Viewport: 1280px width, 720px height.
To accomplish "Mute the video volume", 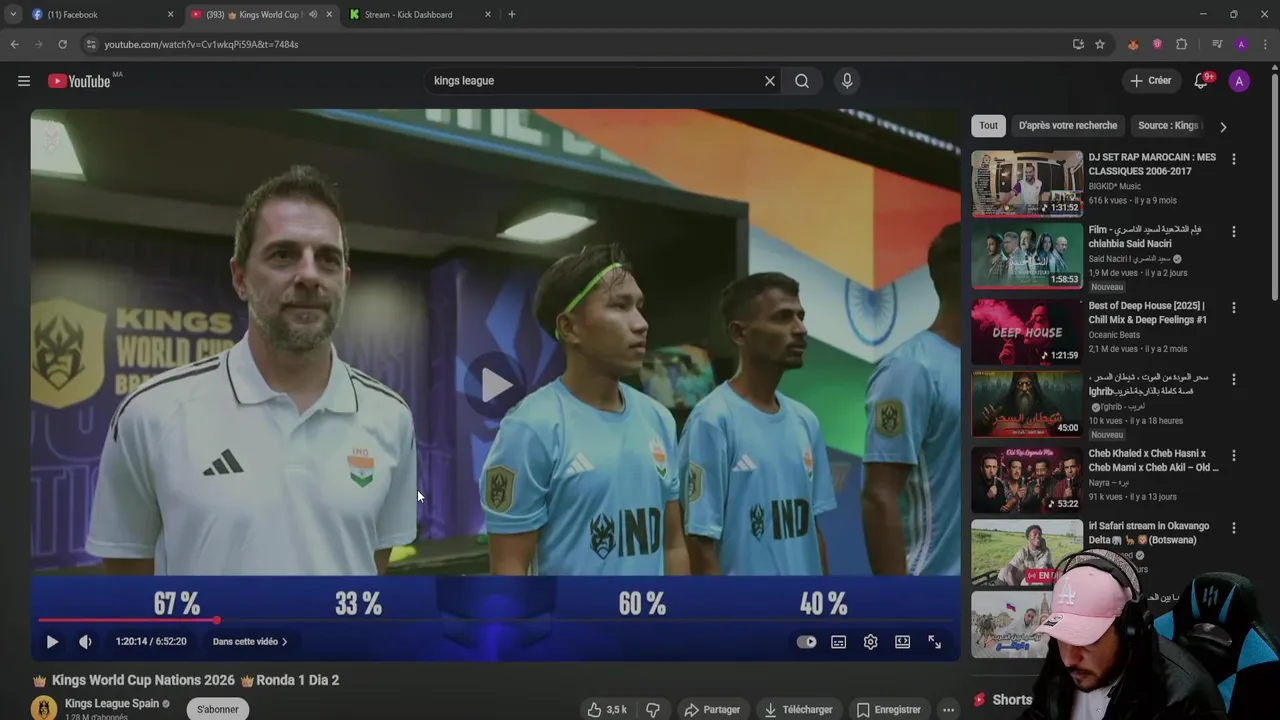I will pyautogui.click(x=85, y=642).
